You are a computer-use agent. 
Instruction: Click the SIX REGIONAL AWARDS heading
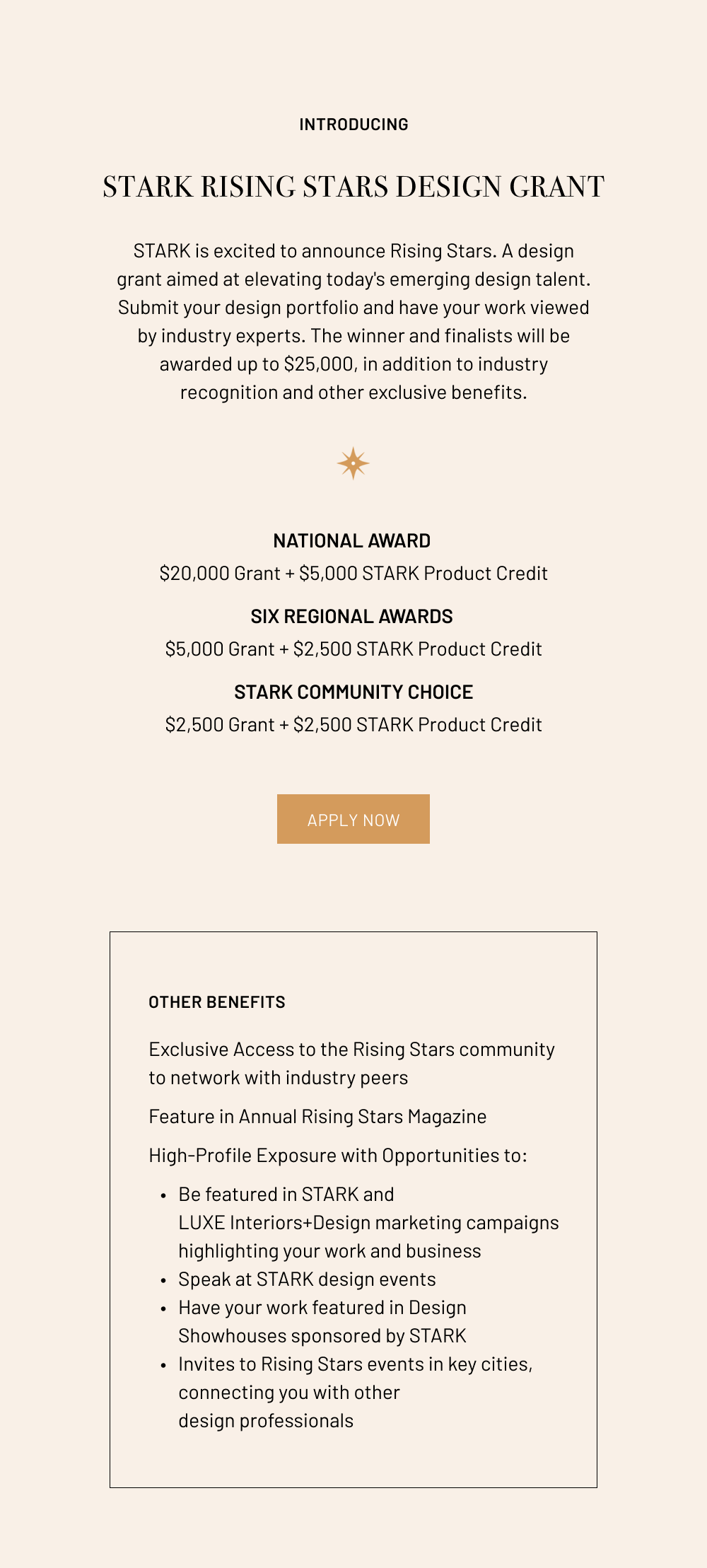coord(353,617)
